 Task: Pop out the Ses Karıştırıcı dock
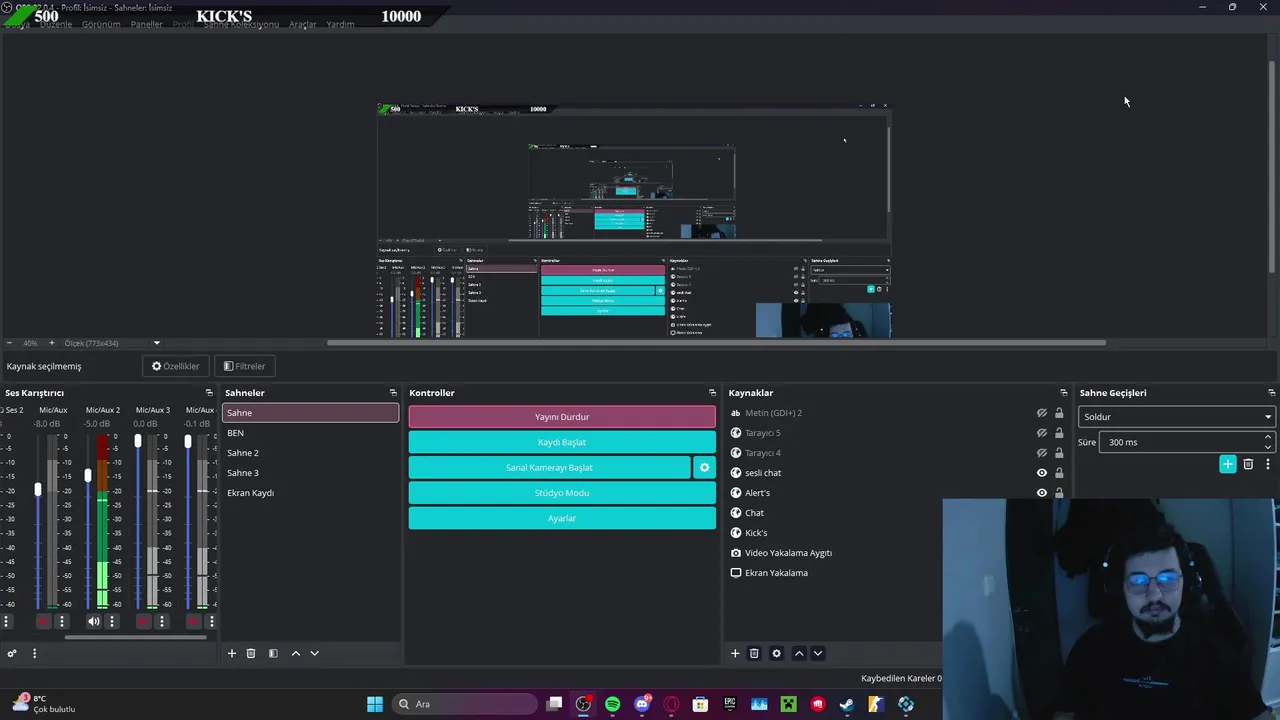click(x=209, y=393)
